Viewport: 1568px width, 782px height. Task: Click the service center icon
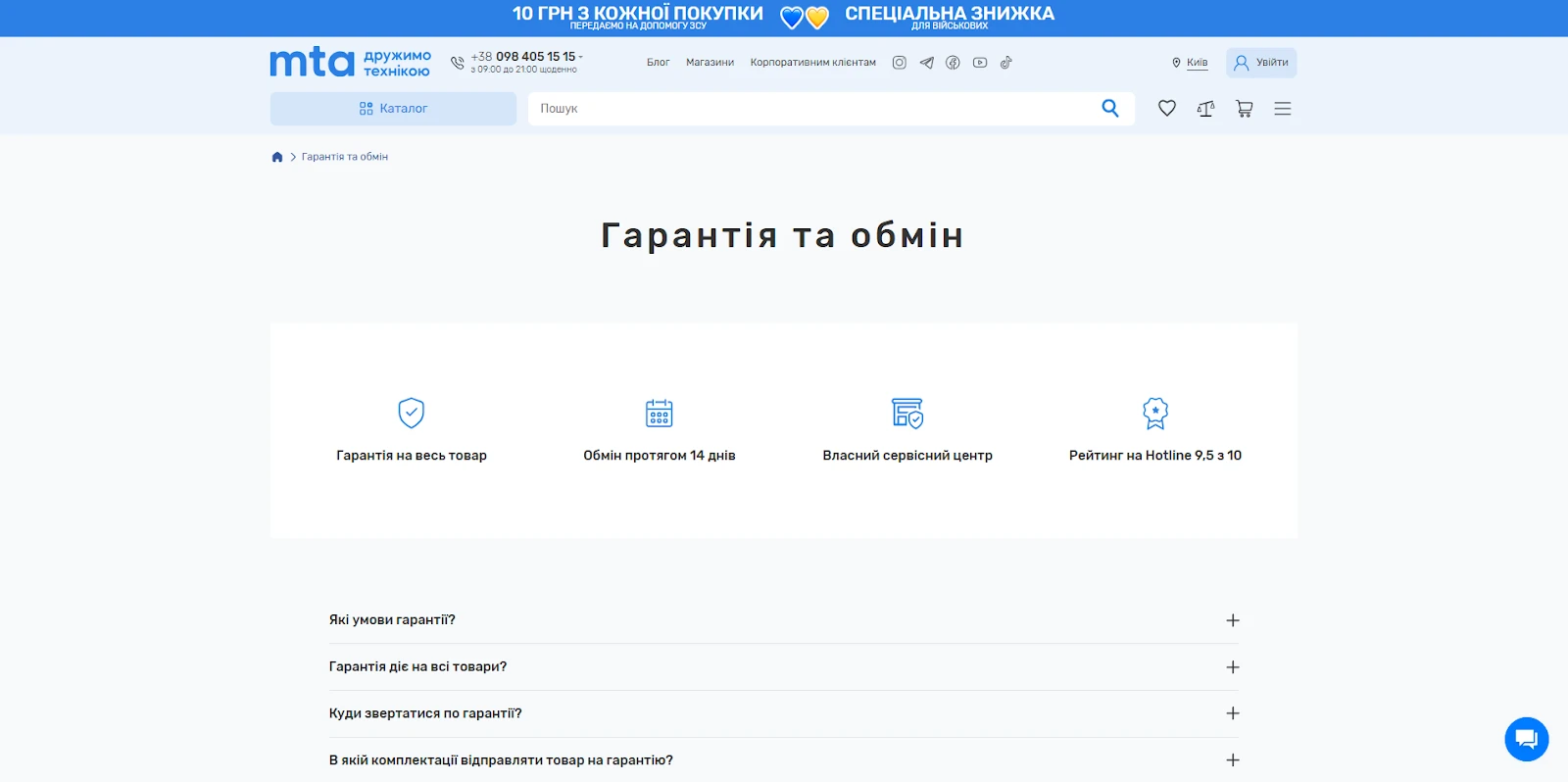(x=907, y=414)
